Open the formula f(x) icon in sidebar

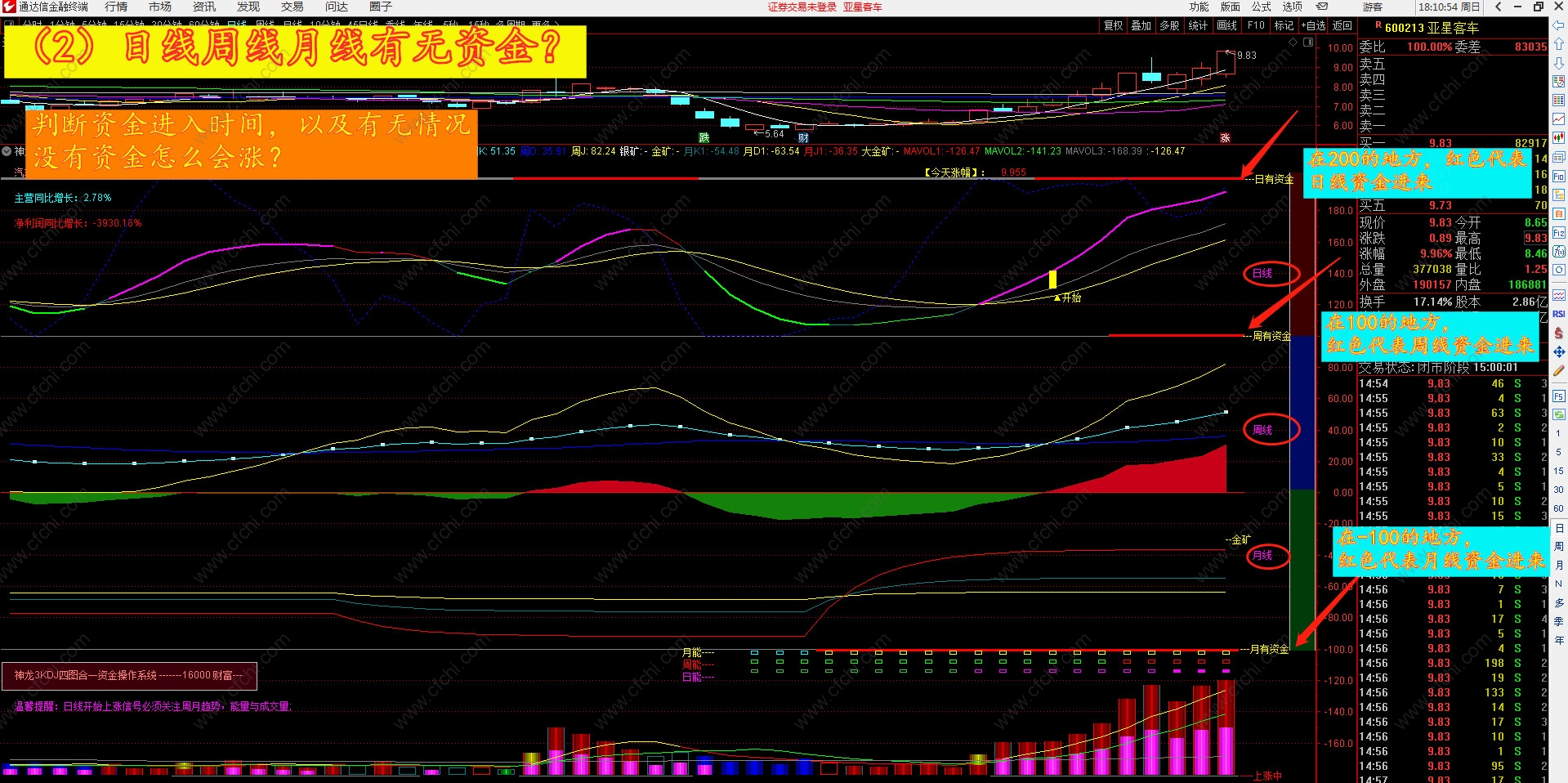coord(1559,252)
